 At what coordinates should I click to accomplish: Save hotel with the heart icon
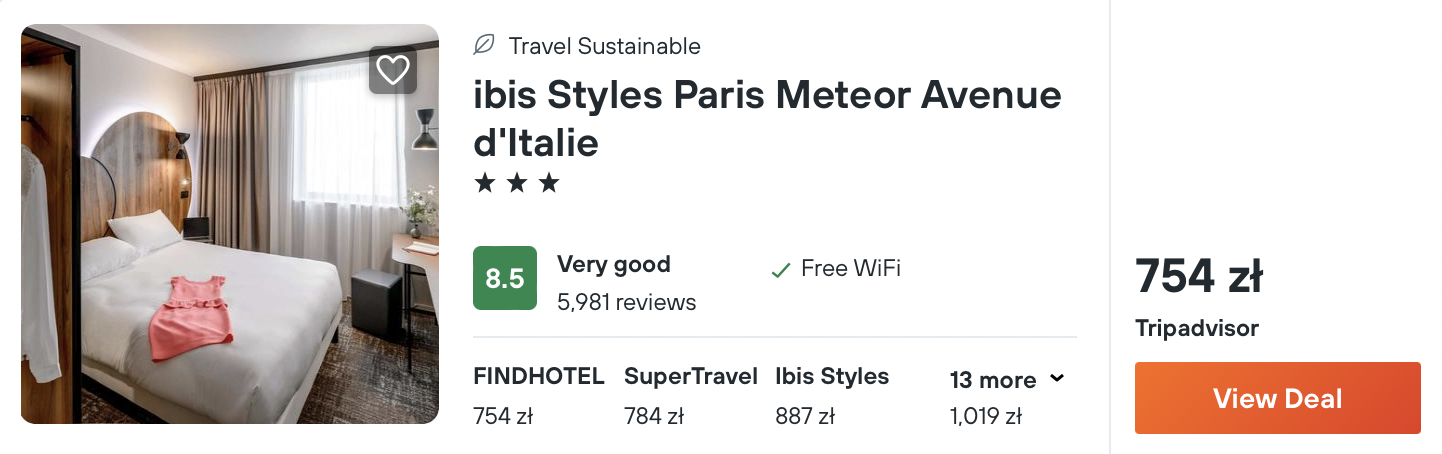(x=392, y=69)
